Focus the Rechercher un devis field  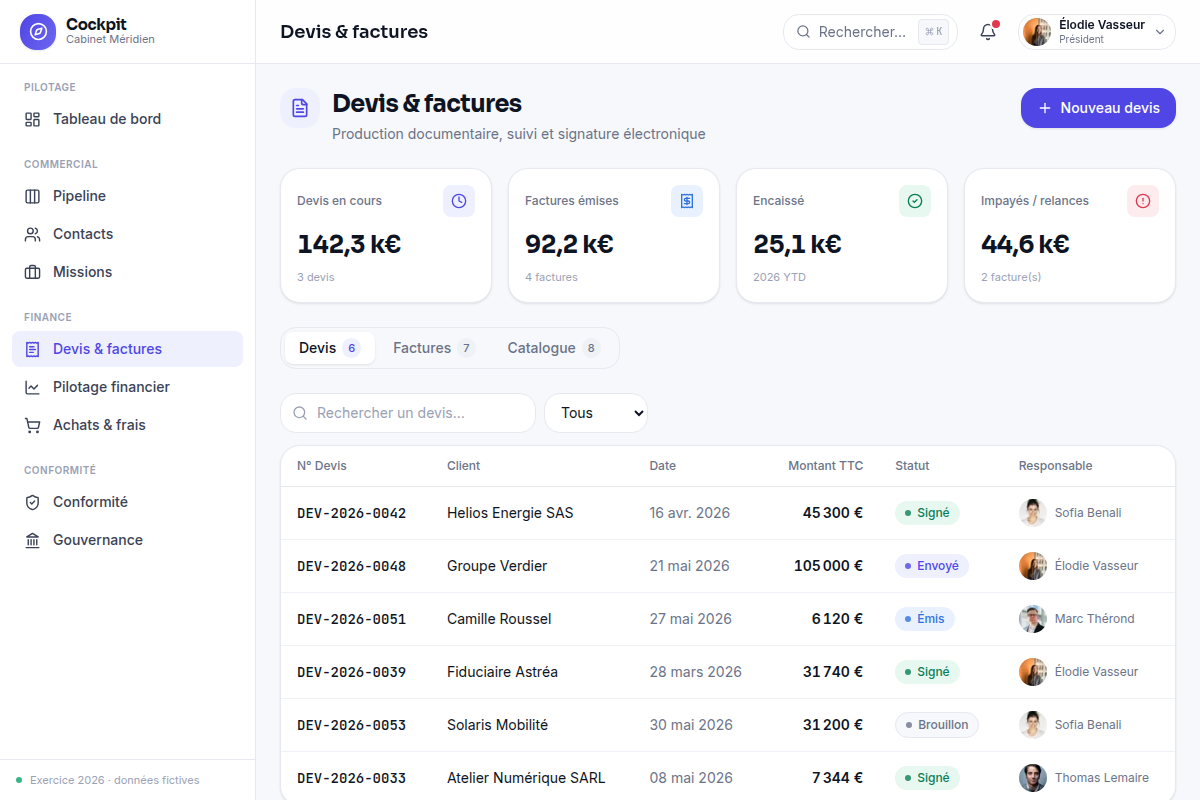coord(408,413)
